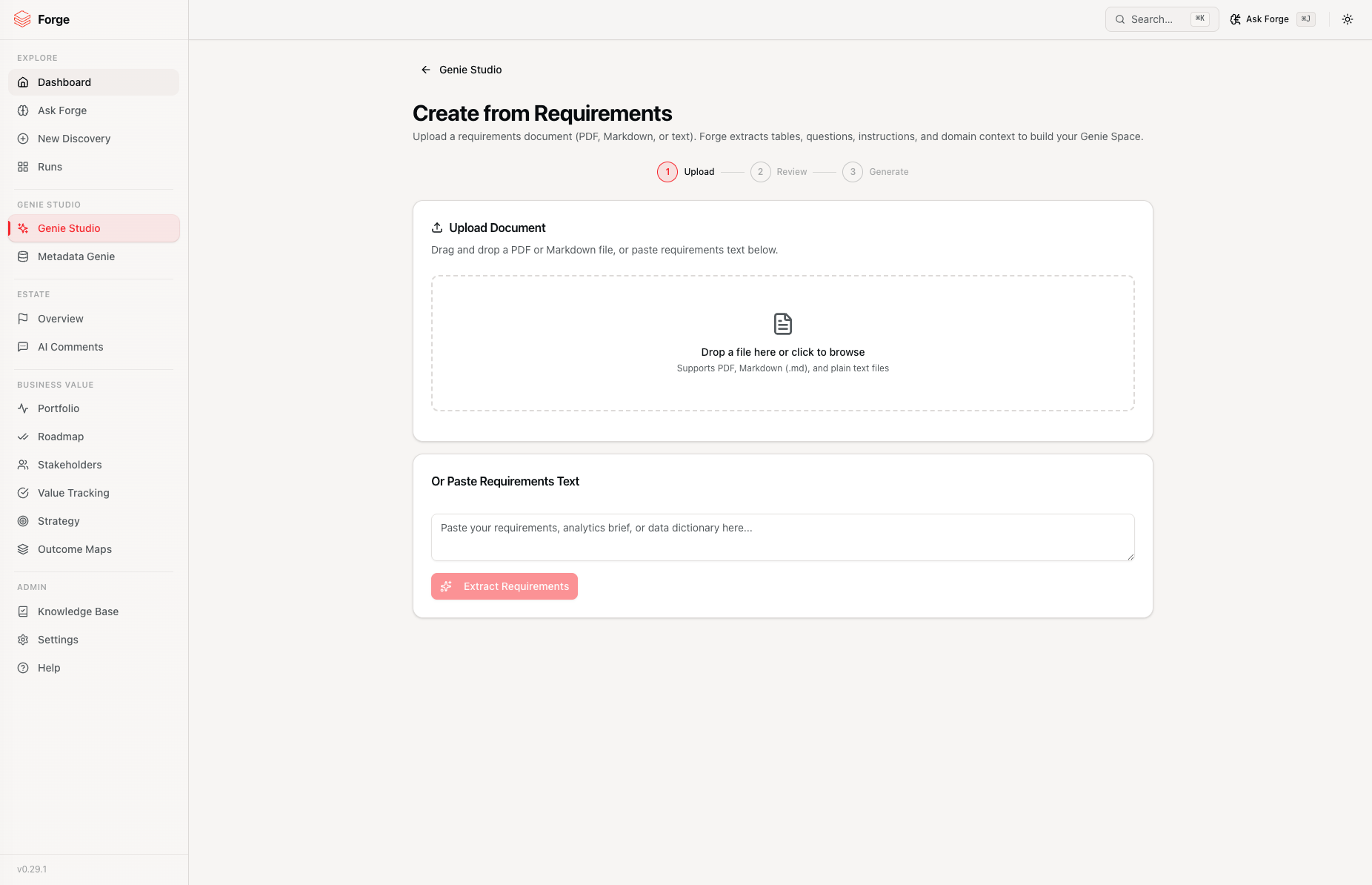Open Settings page

pos(93,640)
